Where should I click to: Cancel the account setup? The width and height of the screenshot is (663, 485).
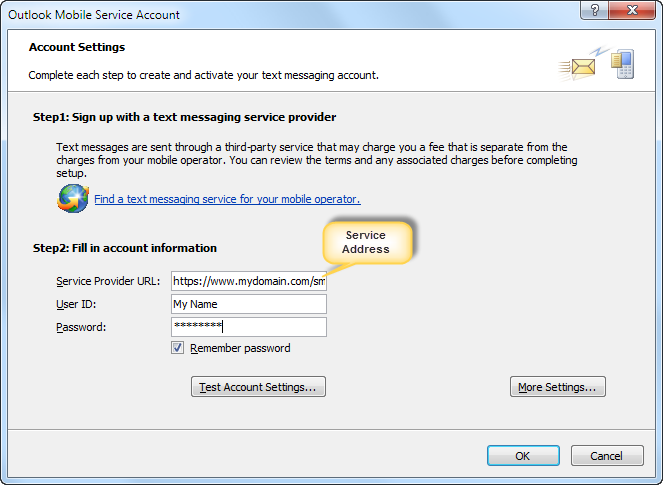click(x=607, y=455)
